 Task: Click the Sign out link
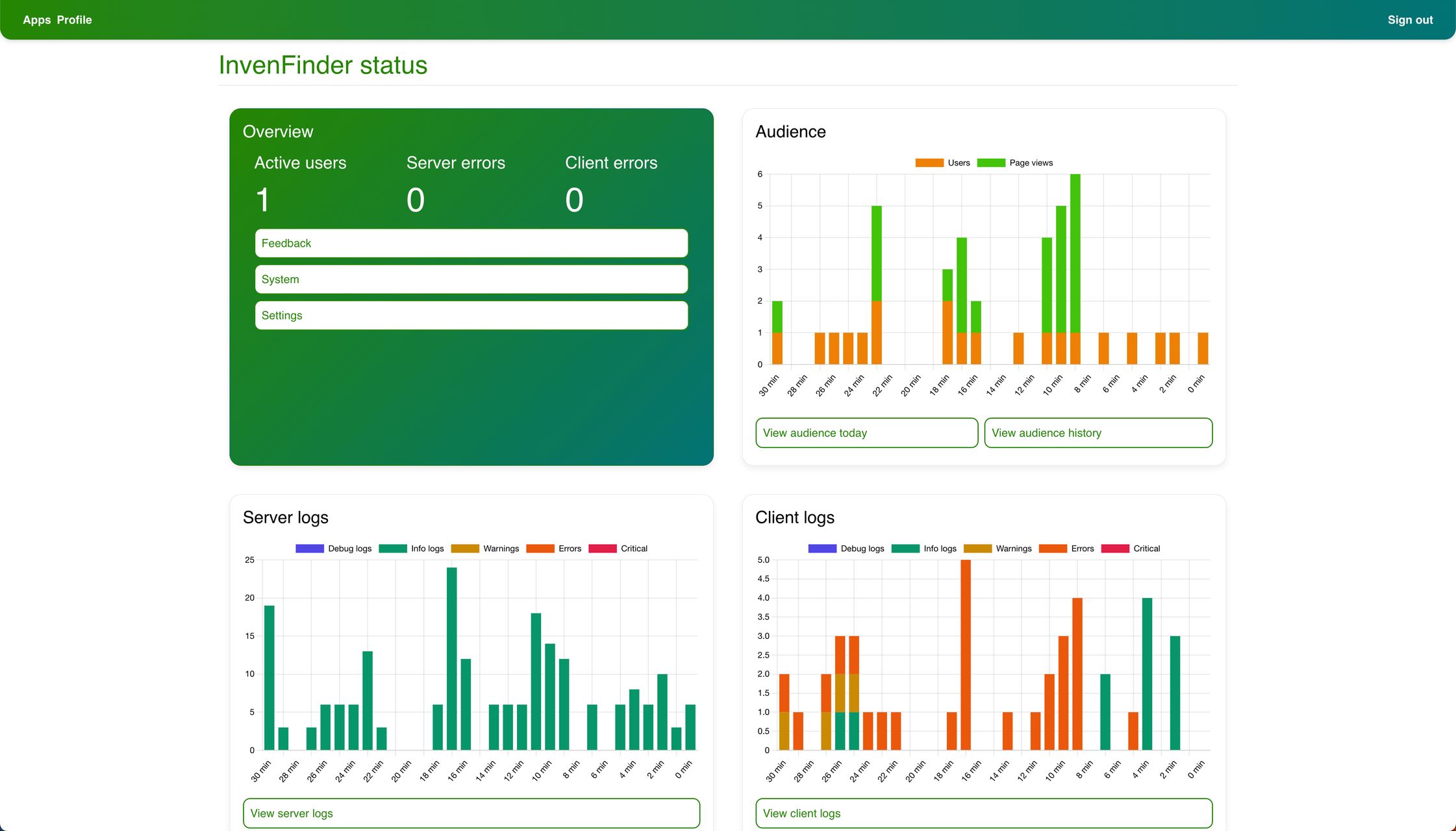[1410, 20]
